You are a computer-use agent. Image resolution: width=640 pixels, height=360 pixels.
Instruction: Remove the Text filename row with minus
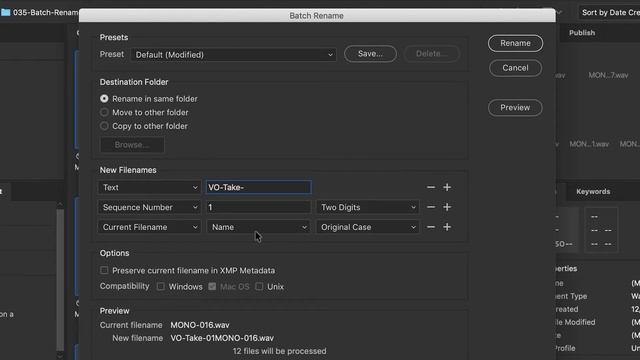click(x=431, y=187)
